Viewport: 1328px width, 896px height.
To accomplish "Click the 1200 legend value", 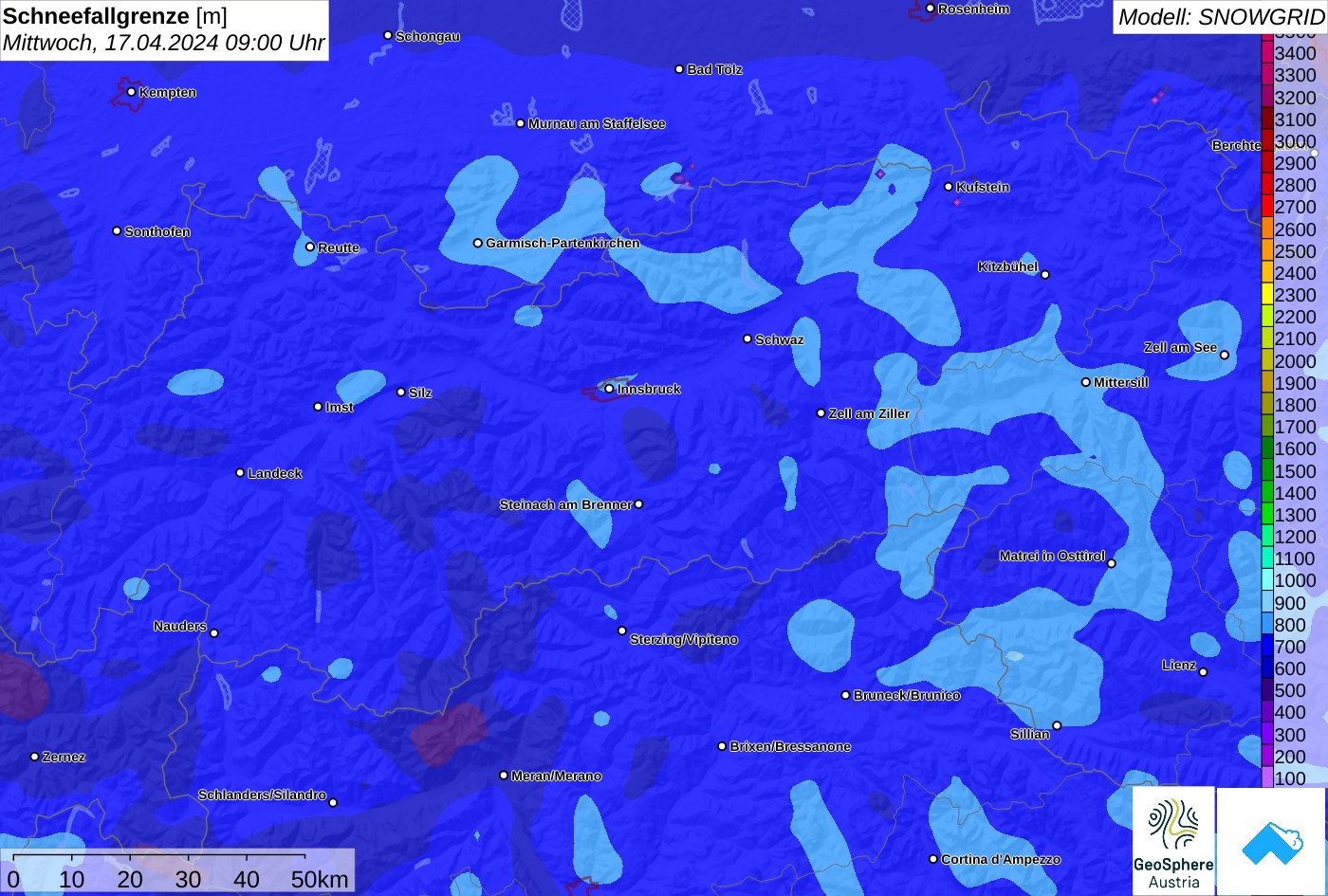I will point(1295,537).
